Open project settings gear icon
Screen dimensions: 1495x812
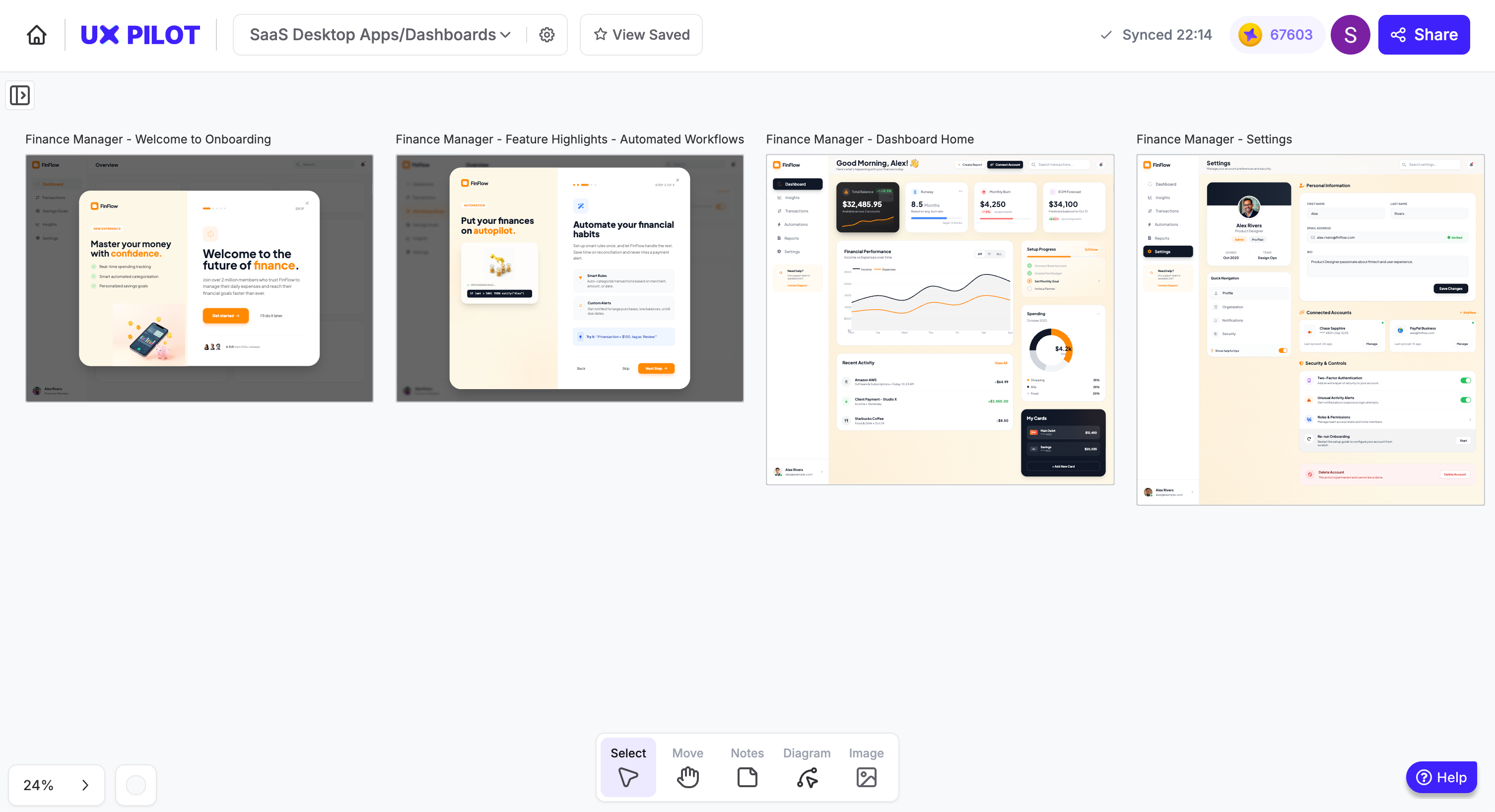pyautogui.click(x=546, y=35)
